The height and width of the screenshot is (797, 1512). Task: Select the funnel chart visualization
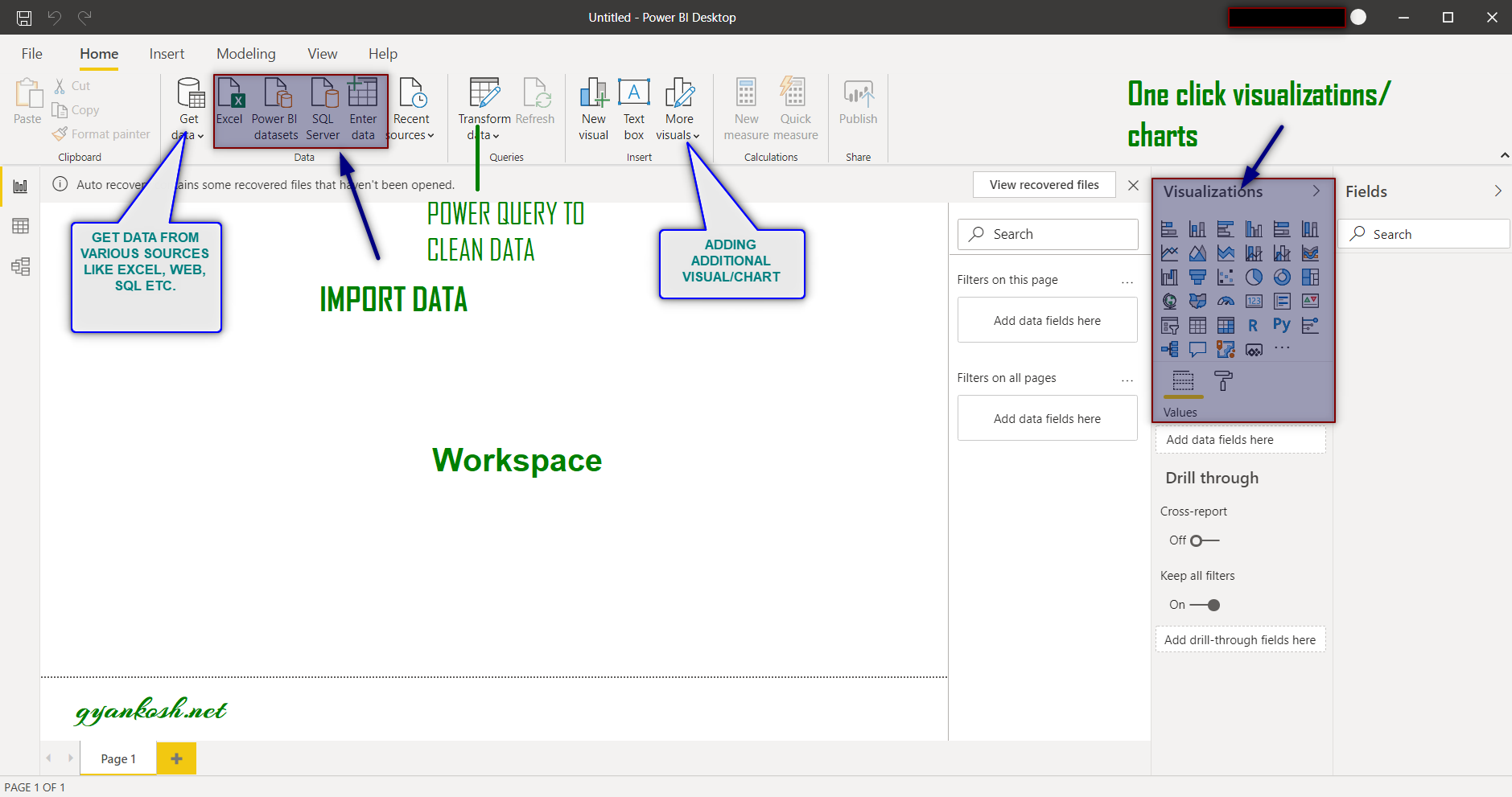coord(1197,277)
